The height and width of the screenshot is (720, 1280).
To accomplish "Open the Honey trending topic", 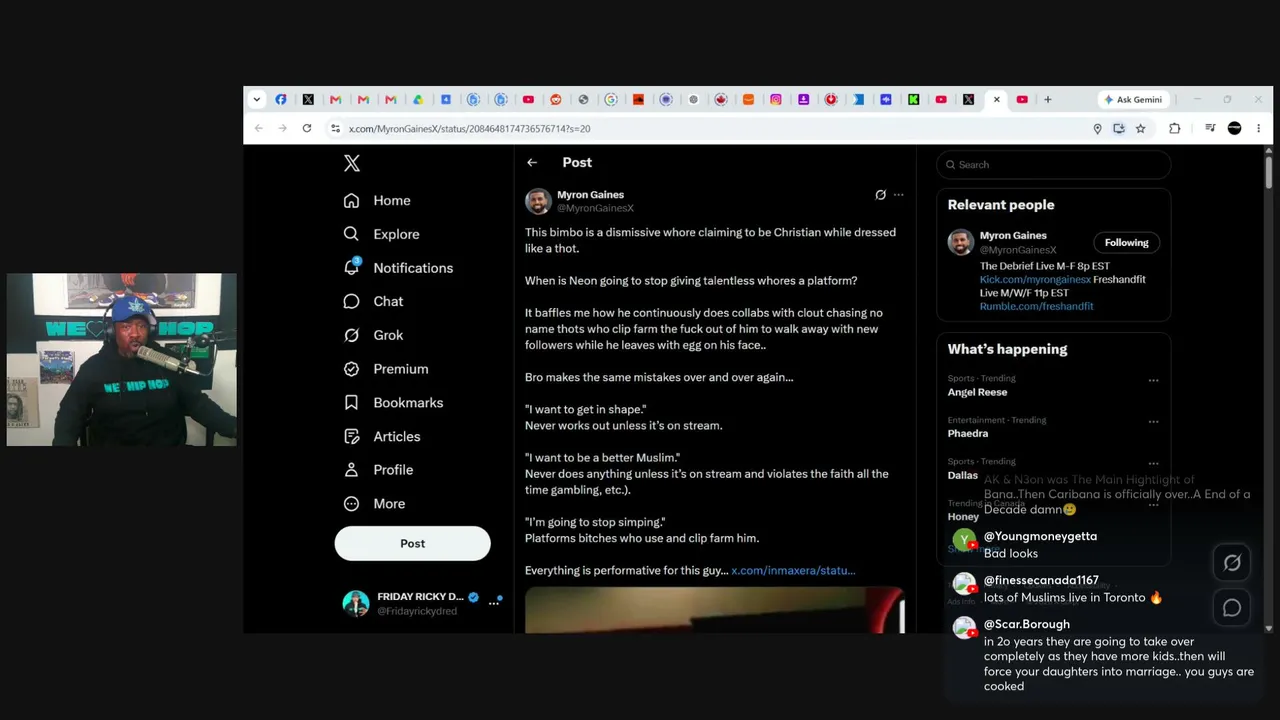I will (x=963, y=516).
